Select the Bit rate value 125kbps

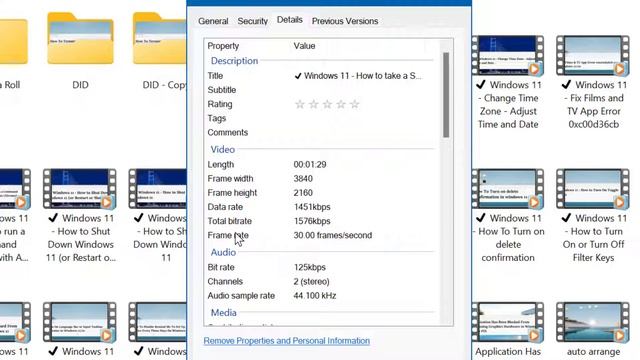[309, 268]
